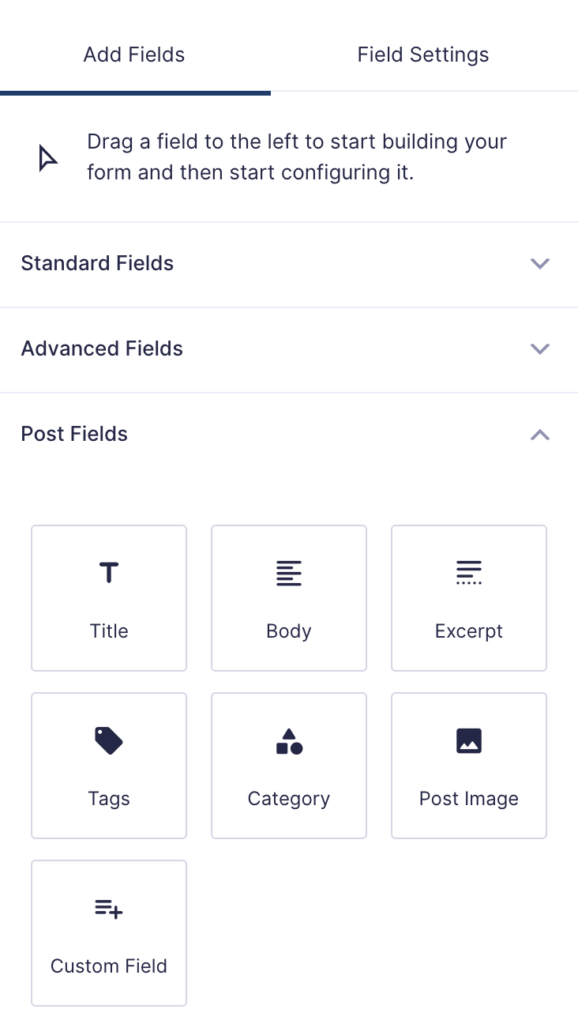The image size is (578, 1024).
Task: Select the Excerpt field icon
Action: pos(468,572)
